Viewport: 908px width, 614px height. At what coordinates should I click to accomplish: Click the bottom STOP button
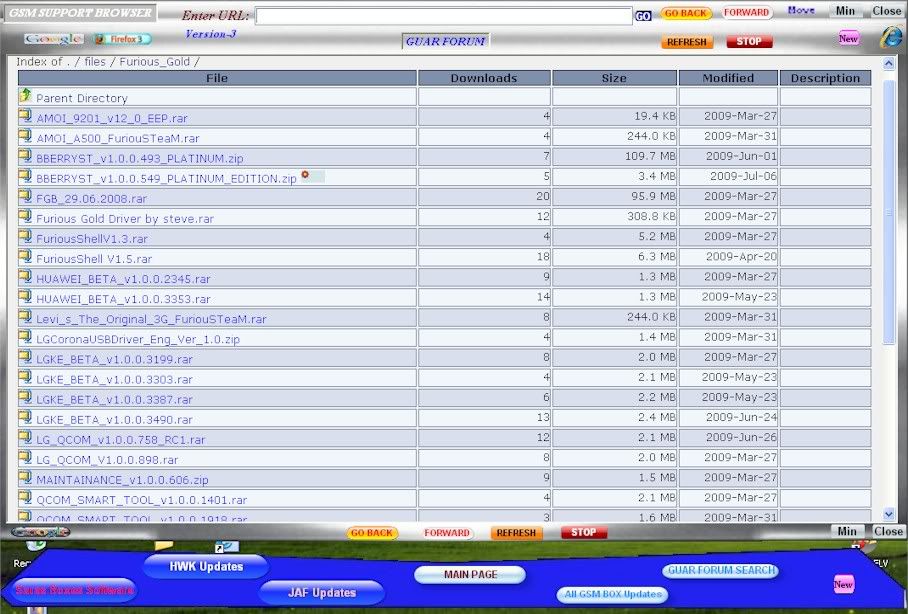[x=584, y=532]
